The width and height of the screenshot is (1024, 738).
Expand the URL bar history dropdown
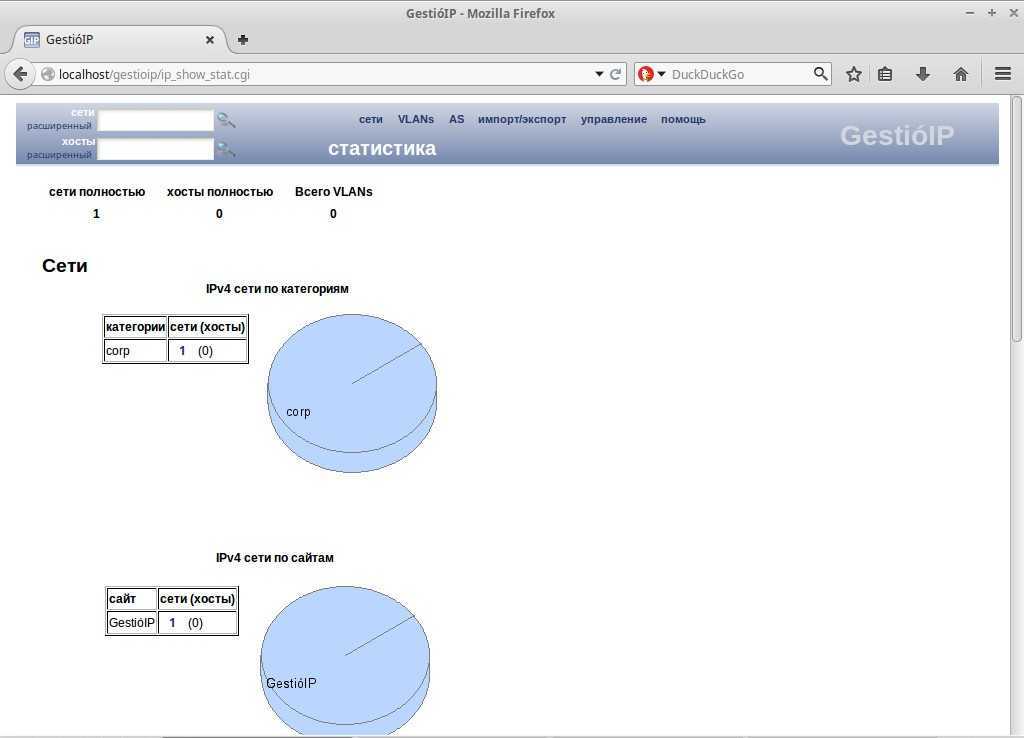coord(599,74)
